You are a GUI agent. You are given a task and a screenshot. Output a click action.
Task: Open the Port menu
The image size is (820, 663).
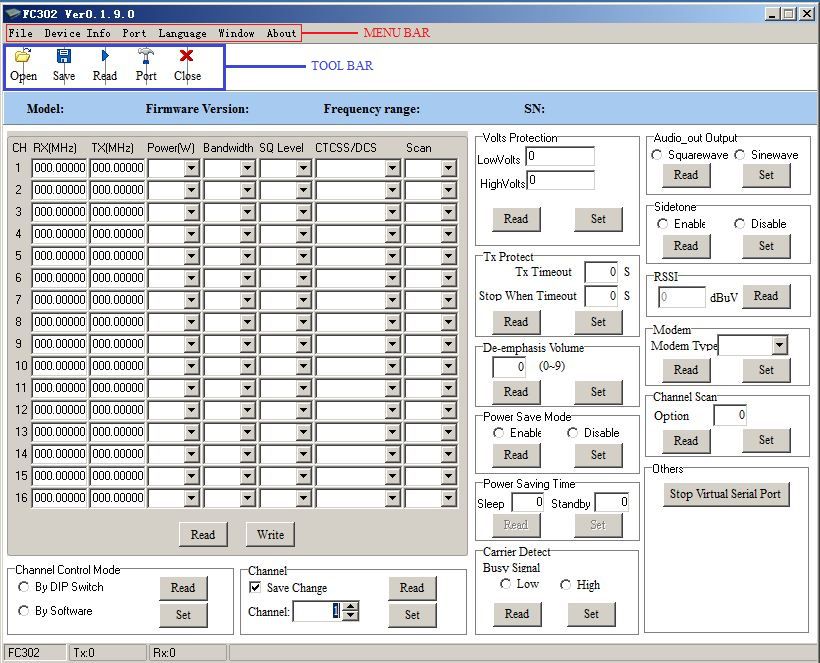tap(134, 33)
